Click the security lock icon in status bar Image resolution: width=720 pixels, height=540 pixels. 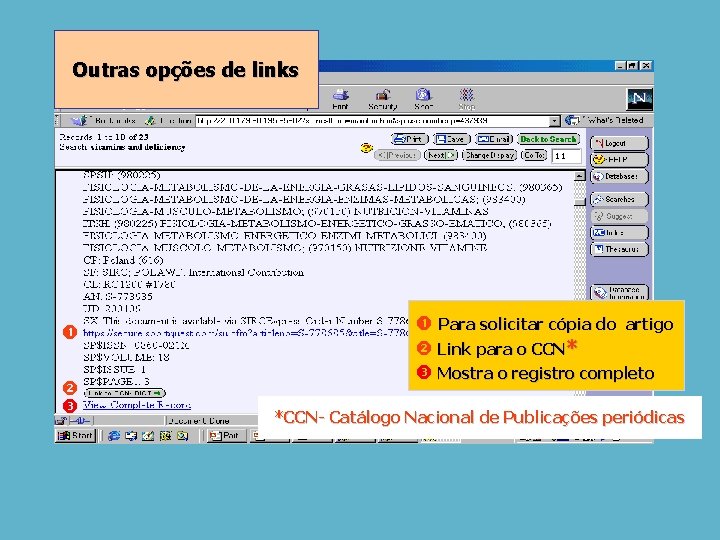60,421
